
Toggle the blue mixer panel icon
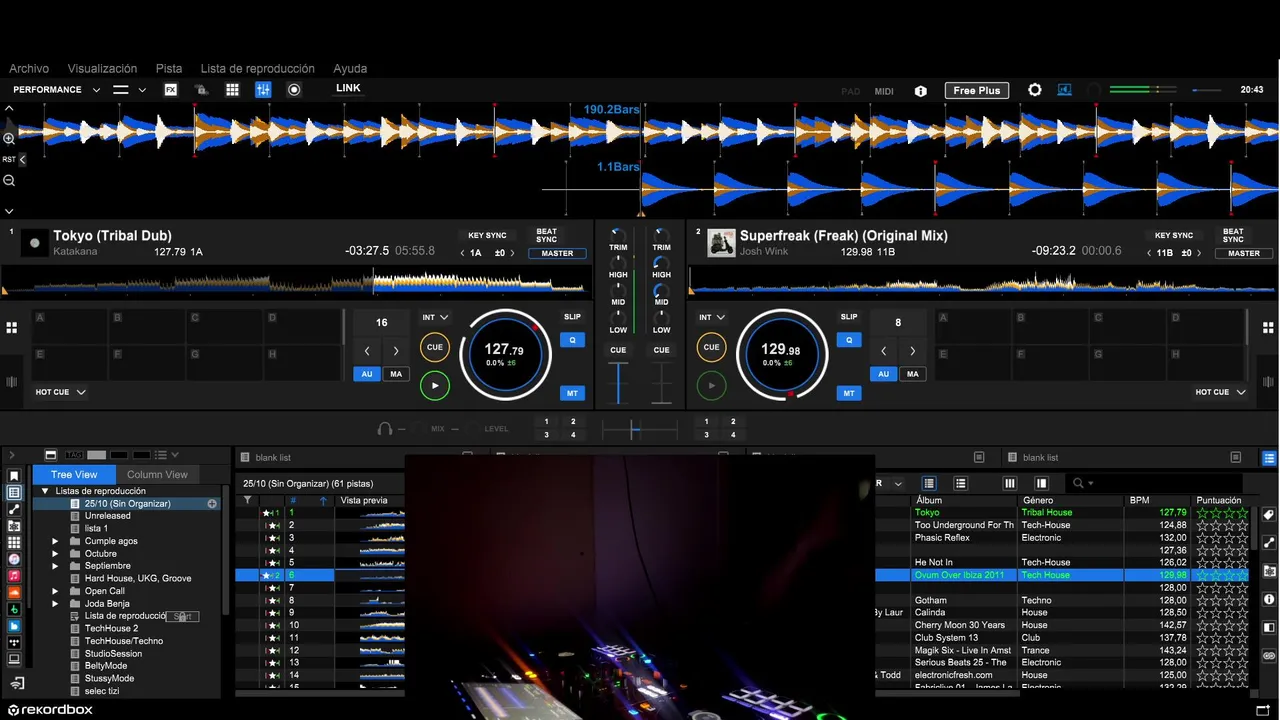tap(263, 89)
